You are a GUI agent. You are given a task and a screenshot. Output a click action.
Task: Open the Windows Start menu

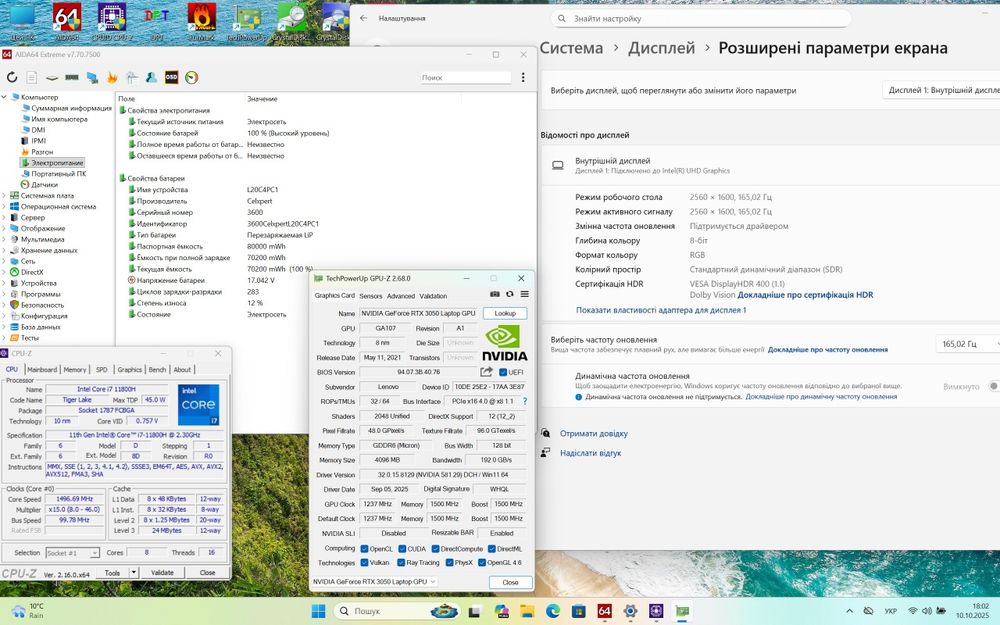pos(318,611)
